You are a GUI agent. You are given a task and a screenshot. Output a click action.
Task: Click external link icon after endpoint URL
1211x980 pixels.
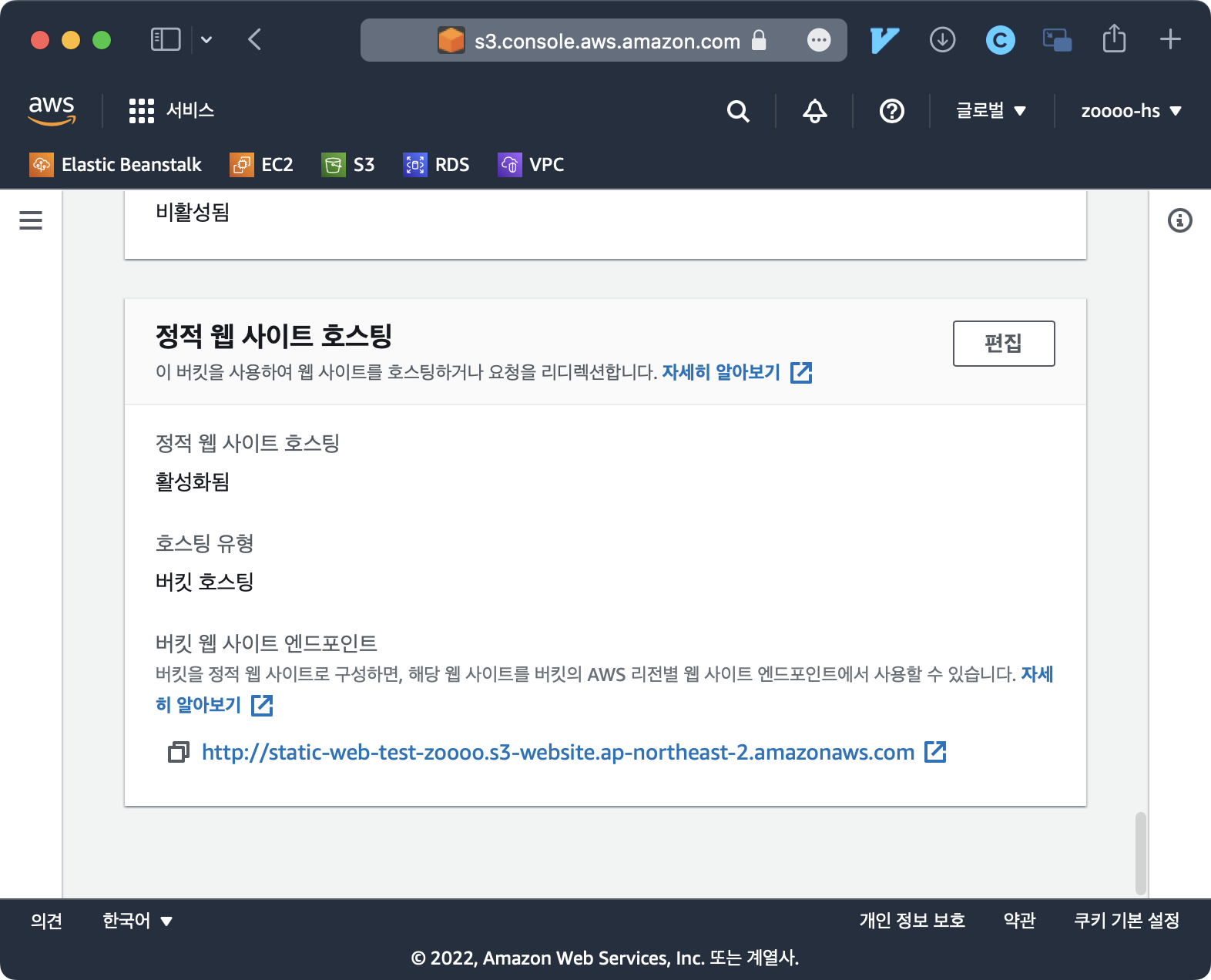pos(935,752)
